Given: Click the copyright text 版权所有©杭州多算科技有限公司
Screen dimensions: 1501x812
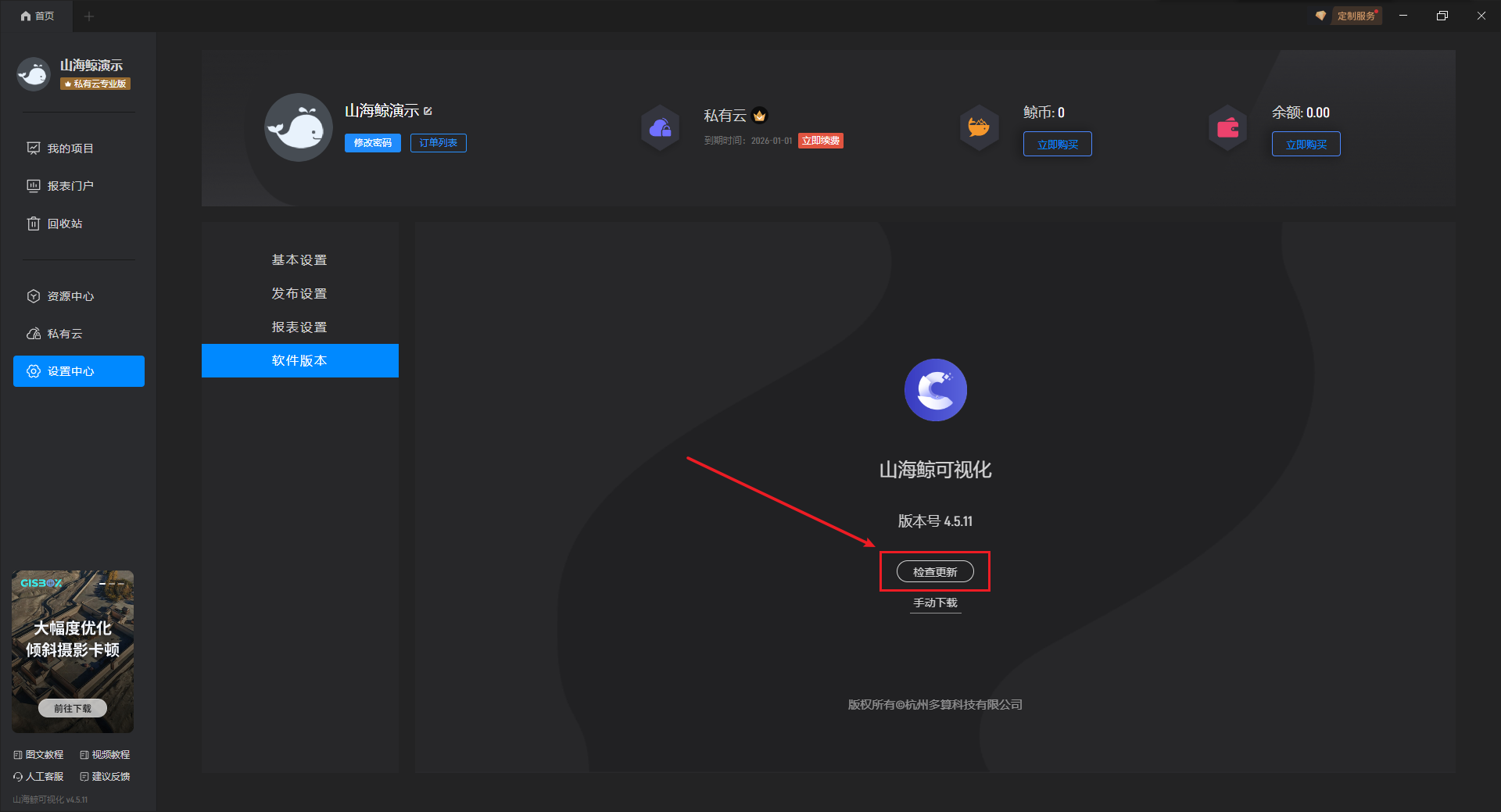Looking at the screenshot, I should [936, 705].
